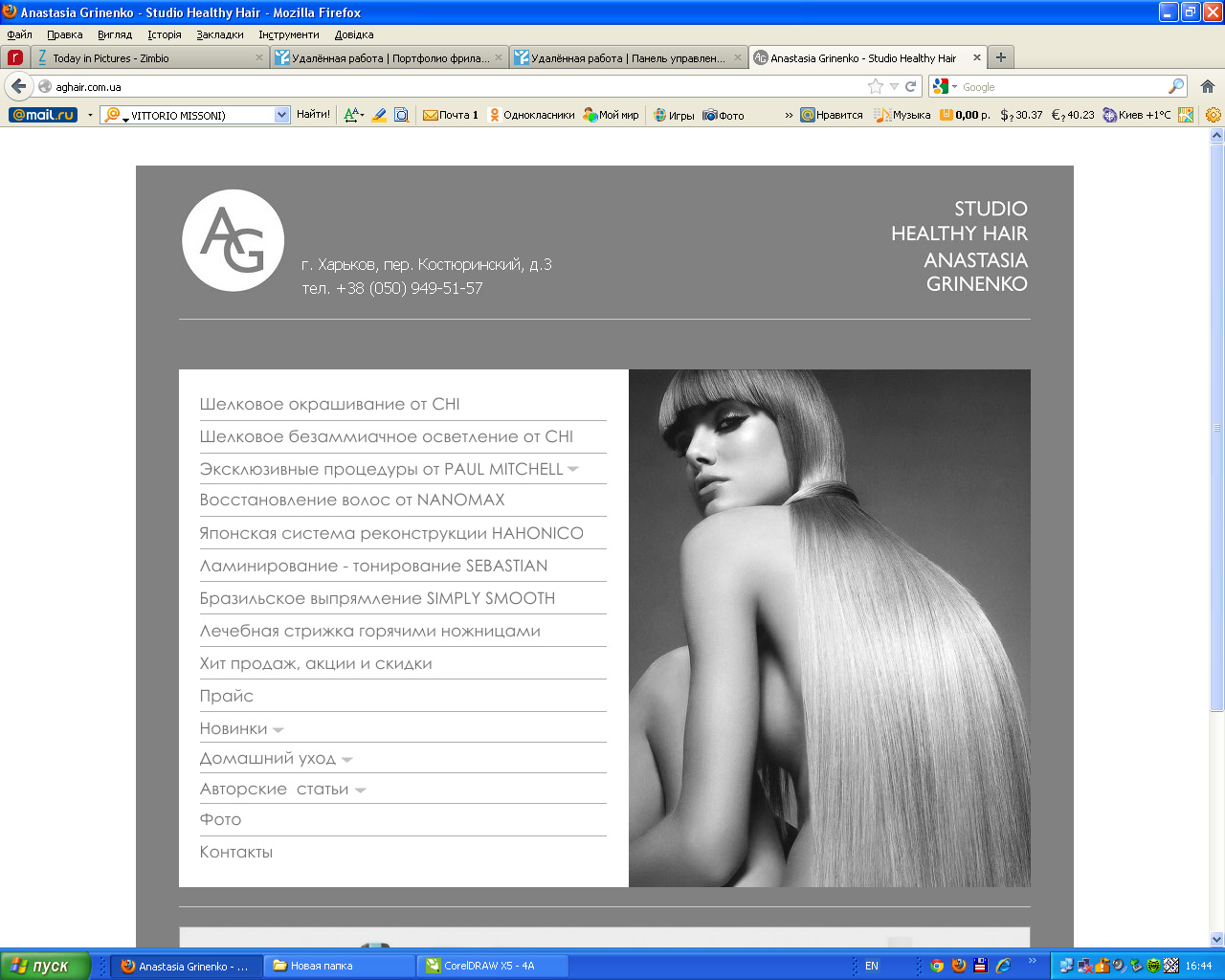Open the Довідка menu
Image resolution: width=1225 pixels, height=980 pixels.
point(354,34)
